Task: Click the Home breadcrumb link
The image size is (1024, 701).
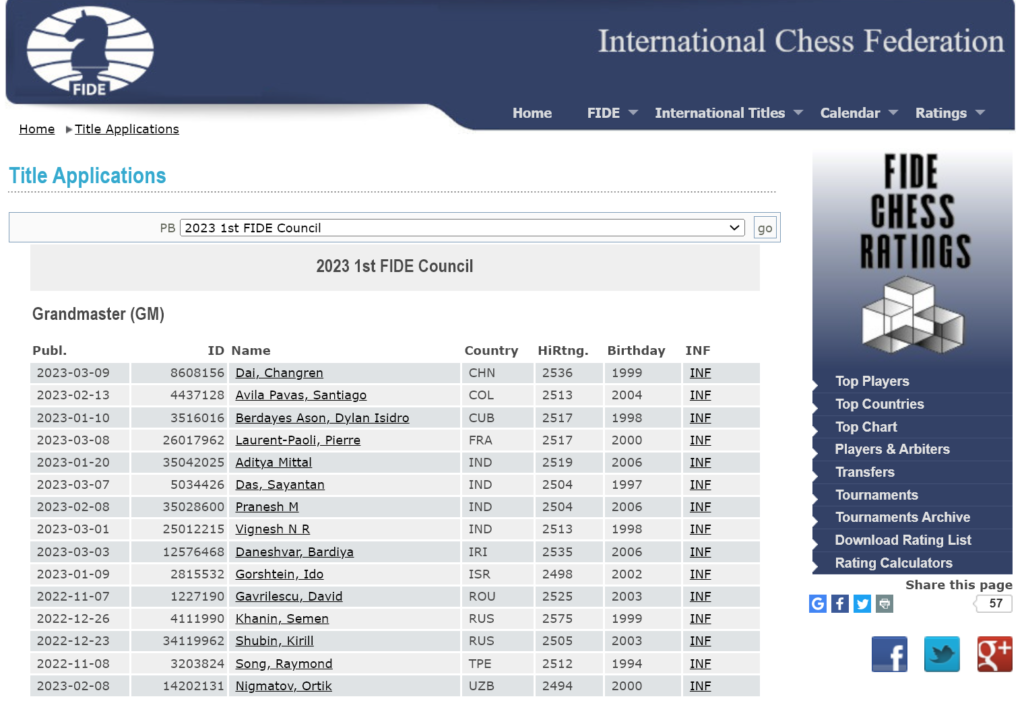Action: (x=37, y=129)
